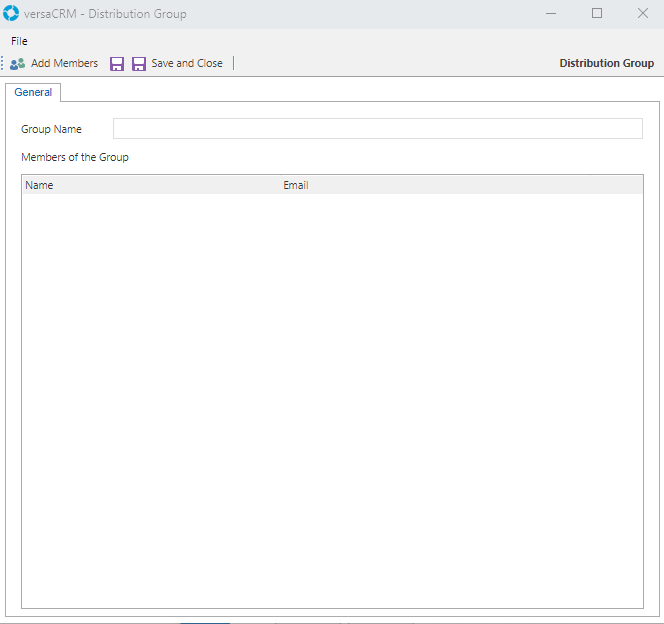664x624 pixels.
Task: Click the standalone Save floppy disk icon
Action: click(117, 64)
